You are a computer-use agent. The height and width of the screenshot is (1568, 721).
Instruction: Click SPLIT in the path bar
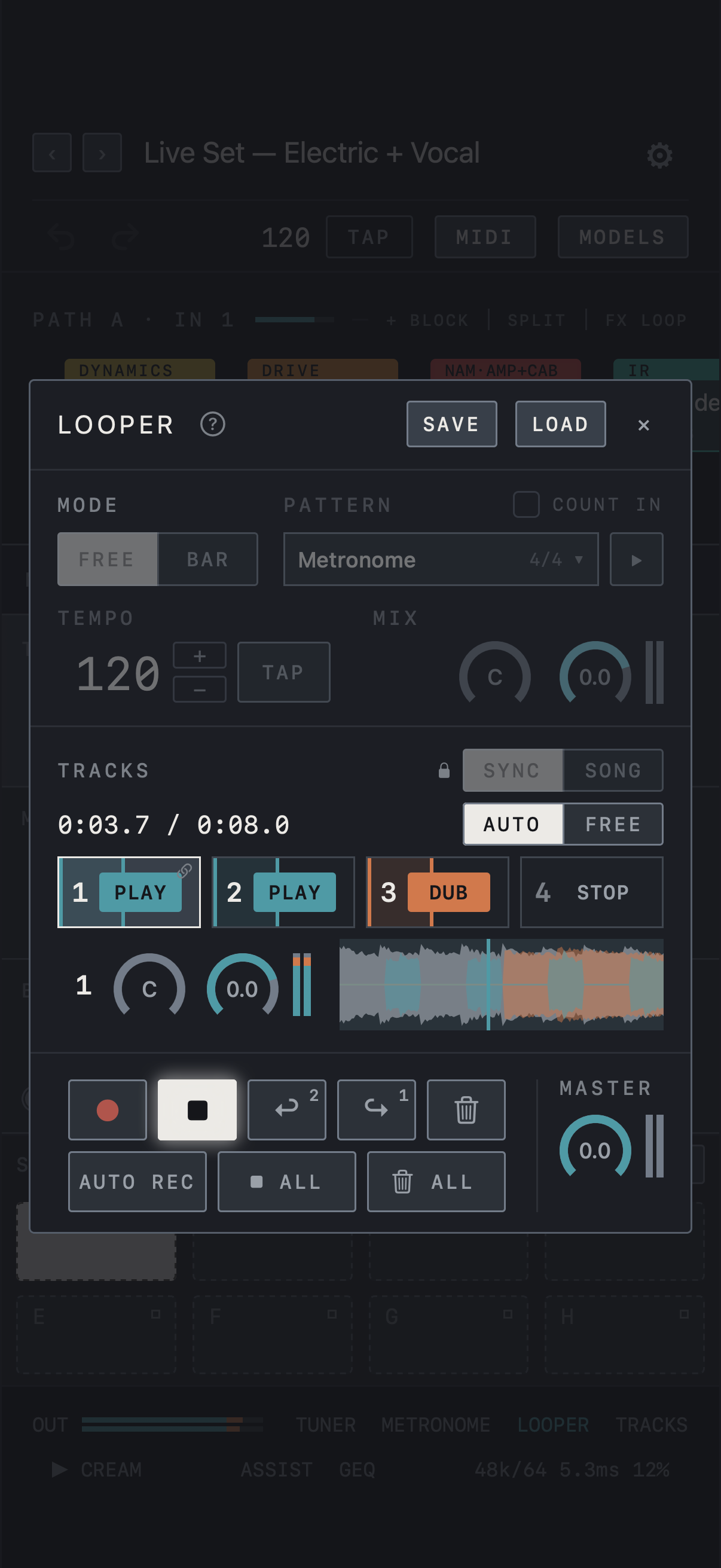click(537, 320)
